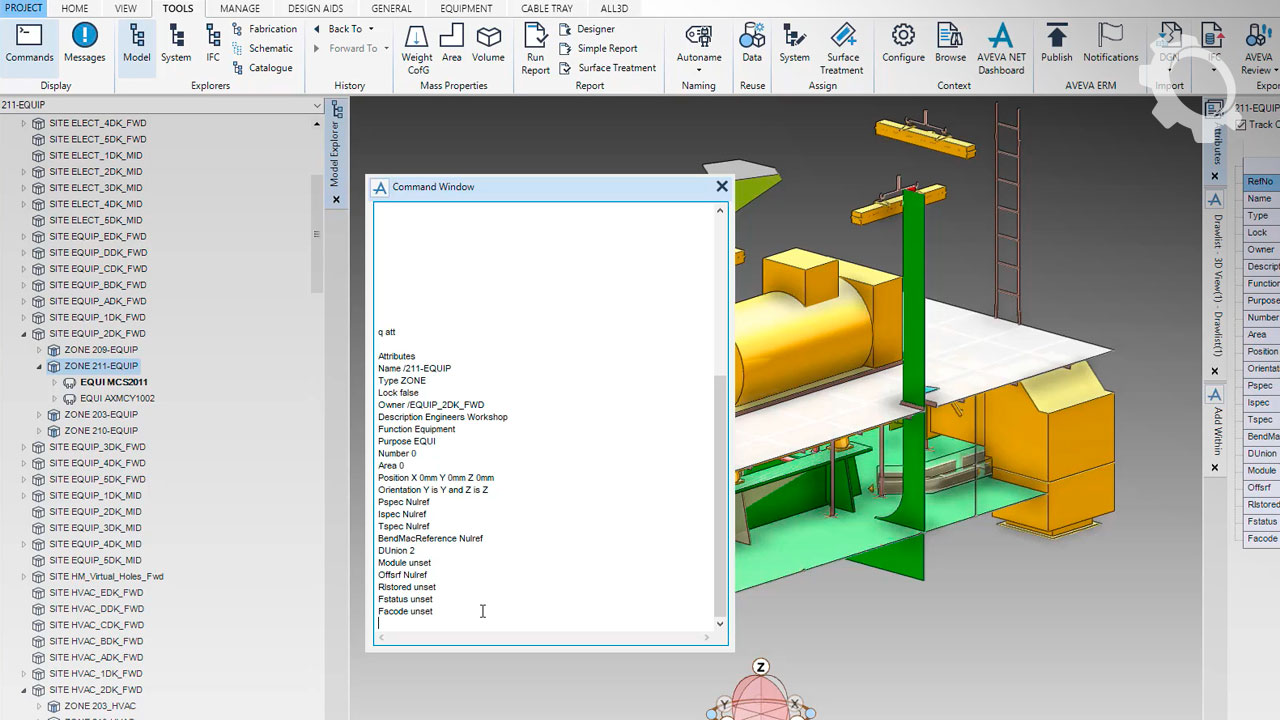Image resolution: width=1280 pixels, height=720 pixels.
Task: Open the 211-EQUIP explorer dropdown
Action: (x=316, y=105)
